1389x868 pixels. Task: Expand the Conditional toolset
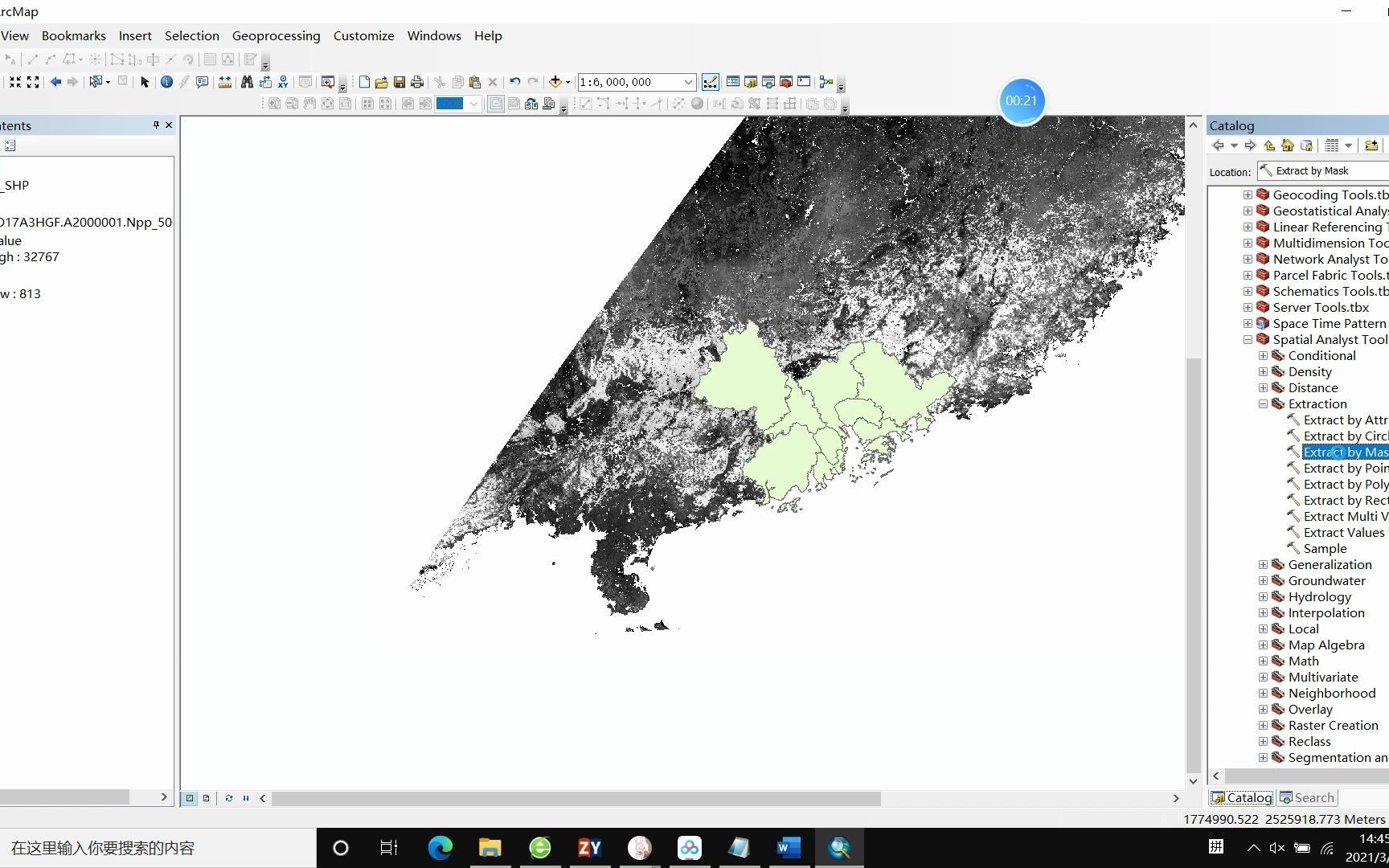(x=1262, y=355)
